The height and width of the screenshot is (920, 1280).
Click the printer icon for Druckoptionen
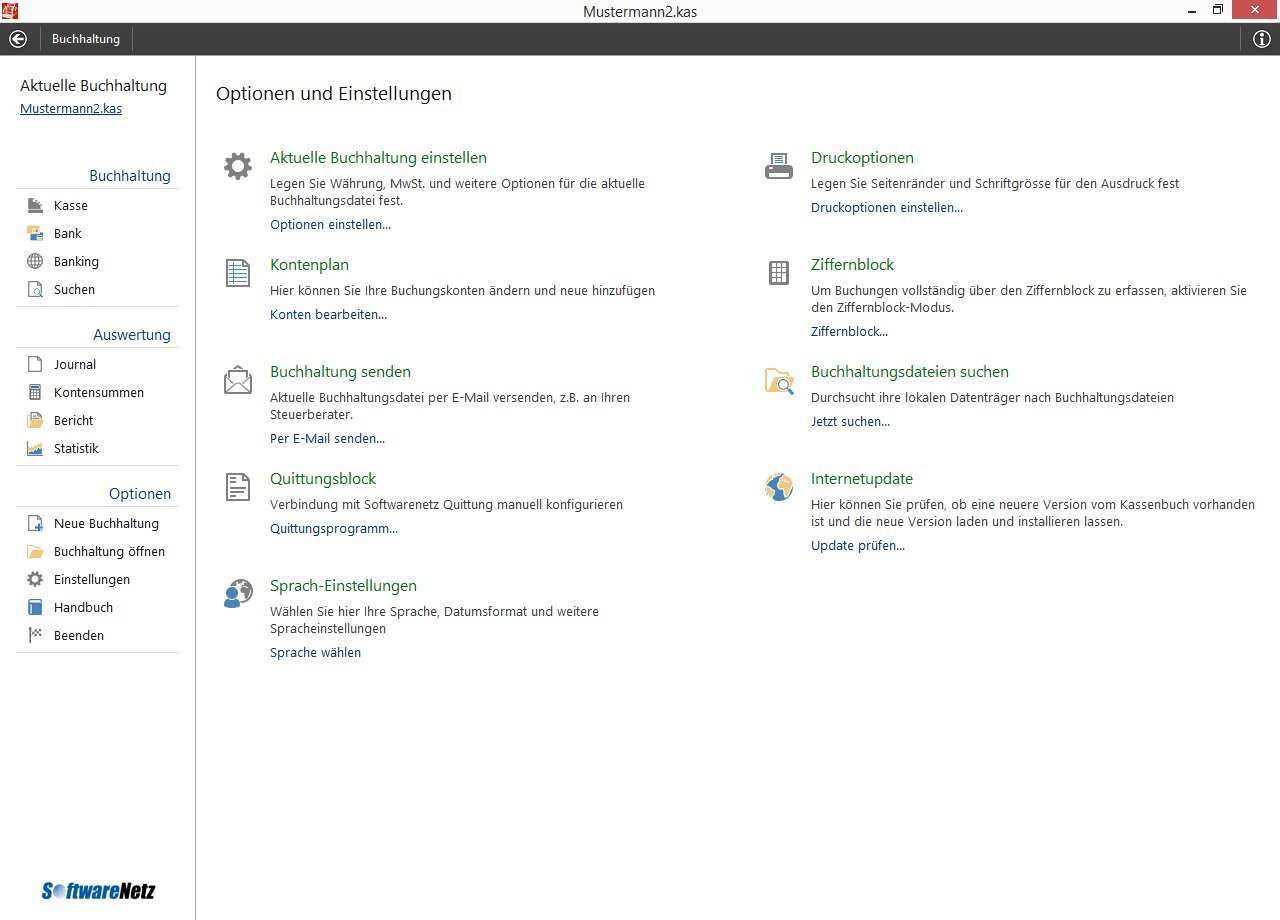(779, 166)
